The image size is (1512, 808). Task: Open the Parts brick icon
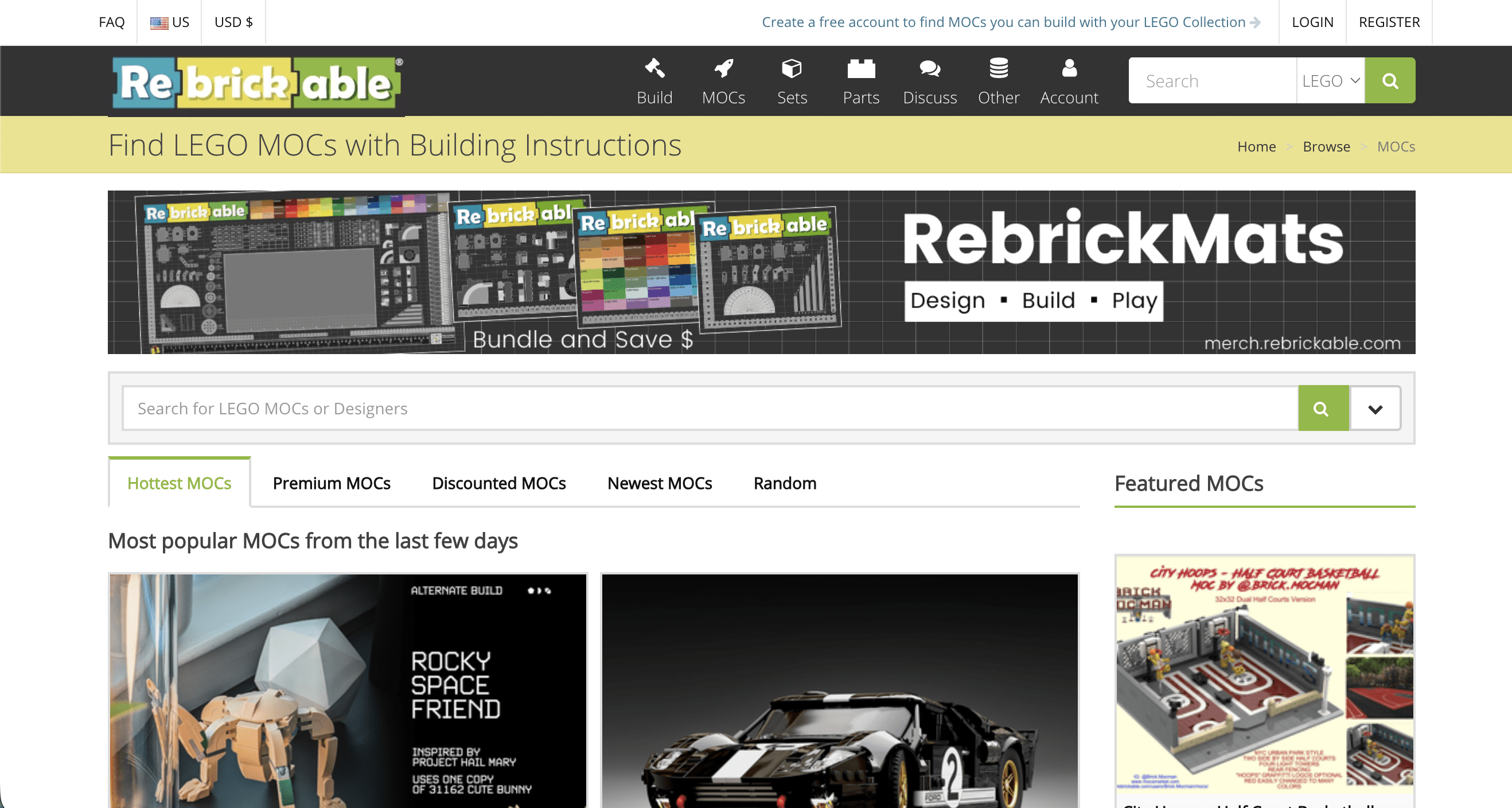click(860, 69)
